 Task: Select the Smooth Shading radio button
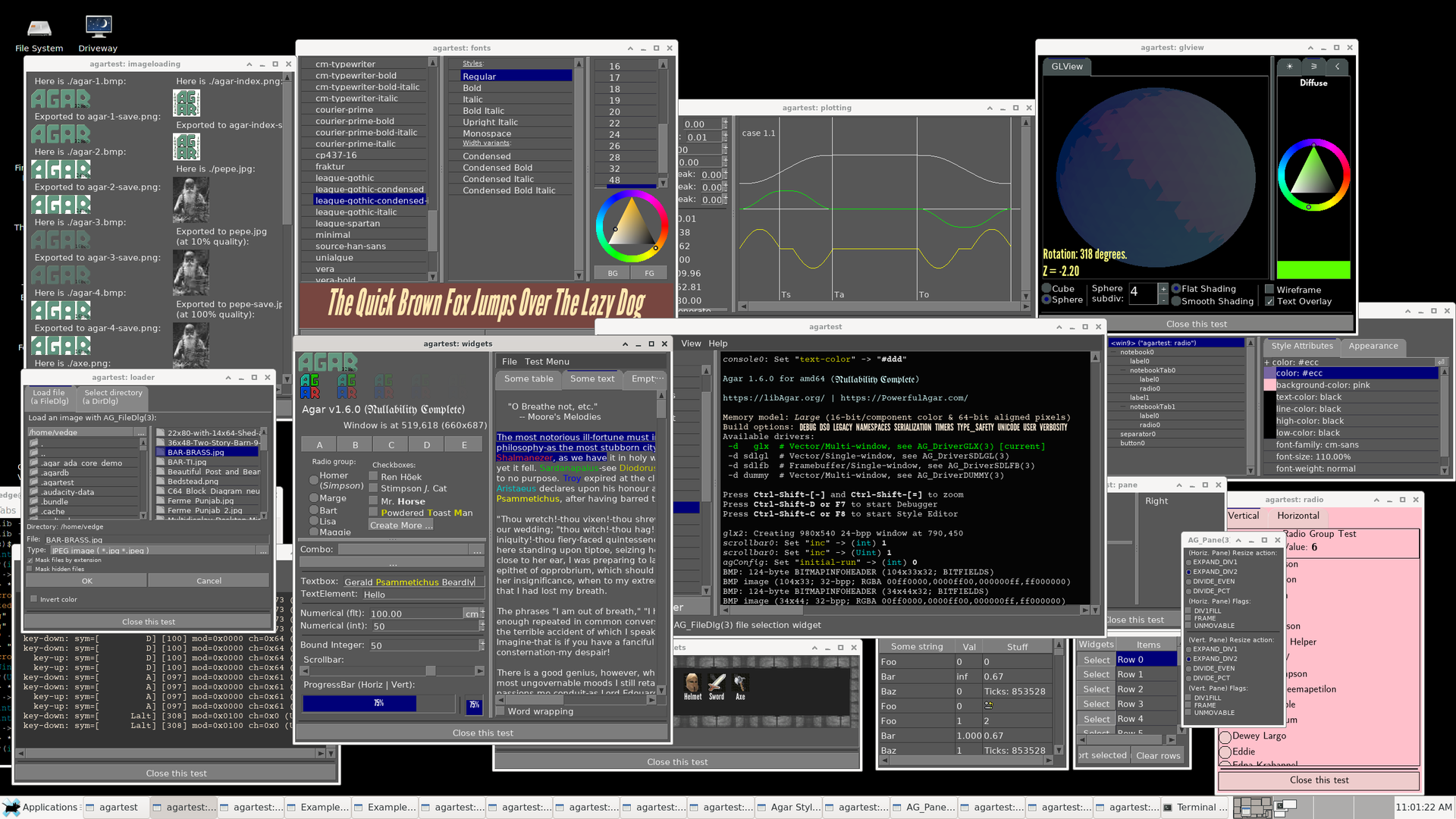[x=1176, y=301]
